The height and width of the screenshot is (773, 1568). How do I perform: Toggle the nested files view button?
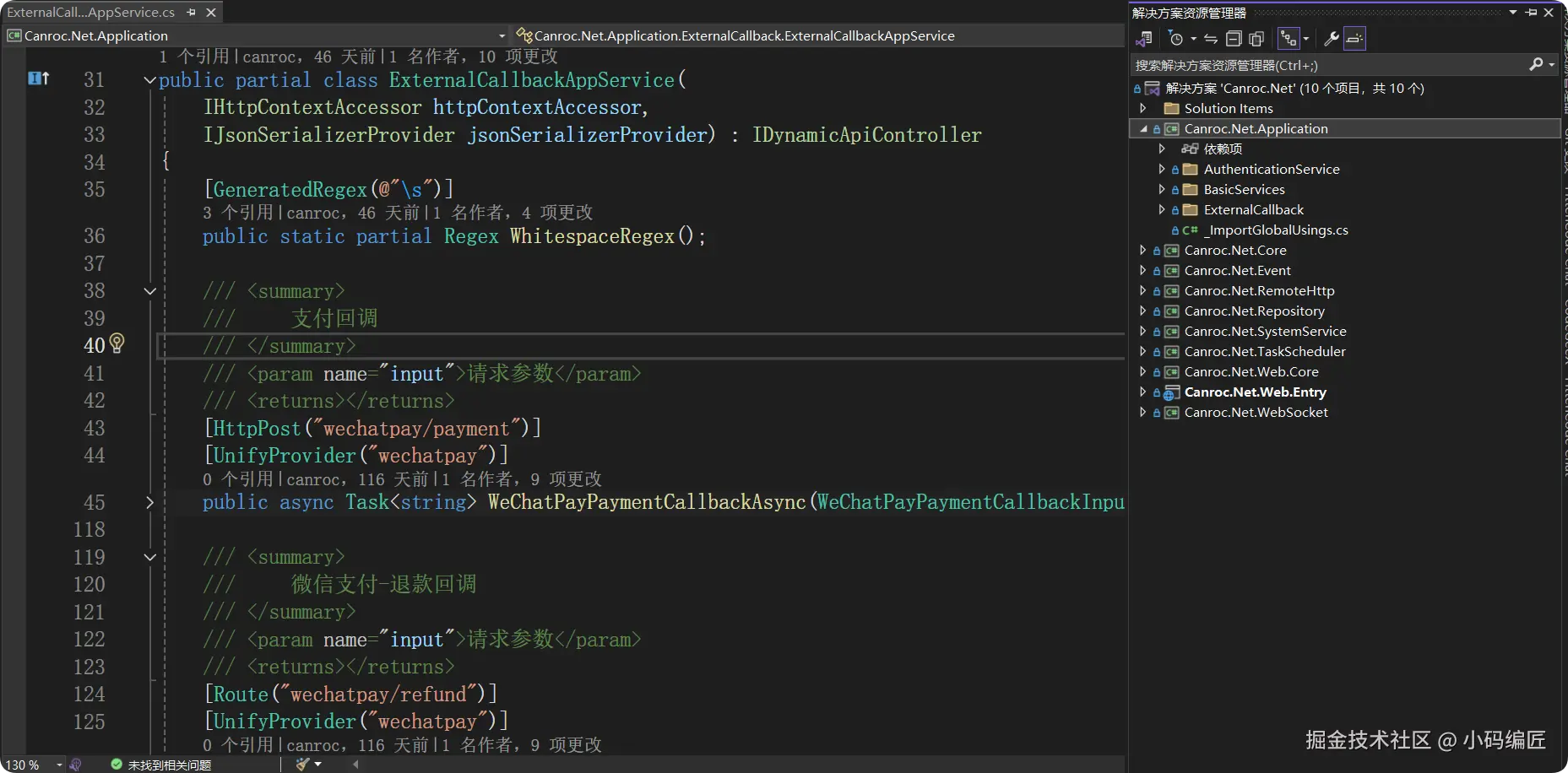[1289, 39]
